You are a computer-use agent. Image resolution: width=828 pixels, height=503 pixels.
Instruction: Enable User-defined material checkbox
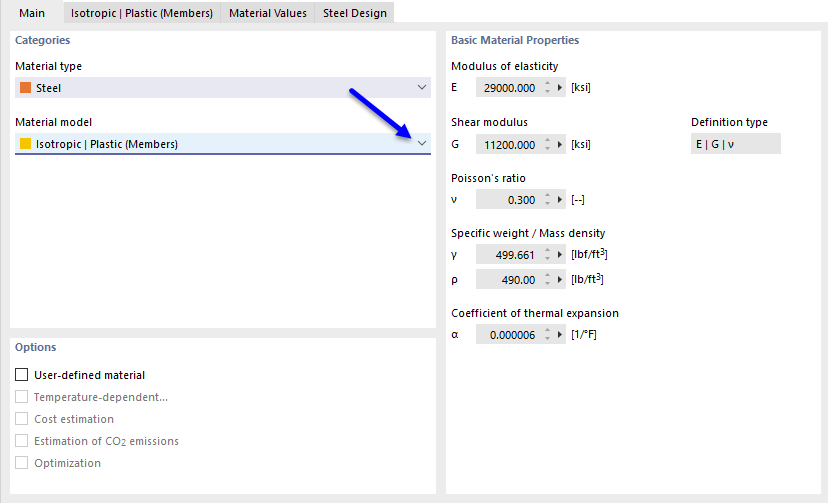pyautogui.click(x=22, y=375)
